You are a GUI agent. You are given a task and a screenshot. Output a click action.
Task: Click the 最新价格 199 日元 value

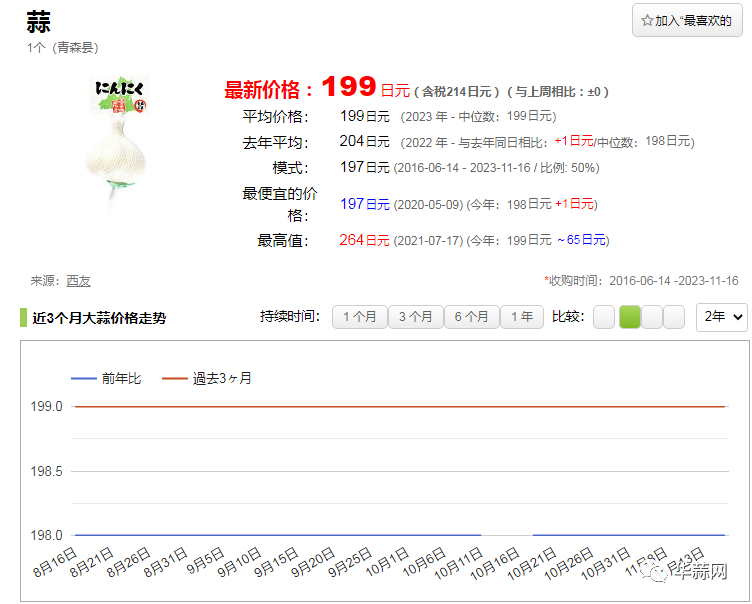click(x=366, y=88)
